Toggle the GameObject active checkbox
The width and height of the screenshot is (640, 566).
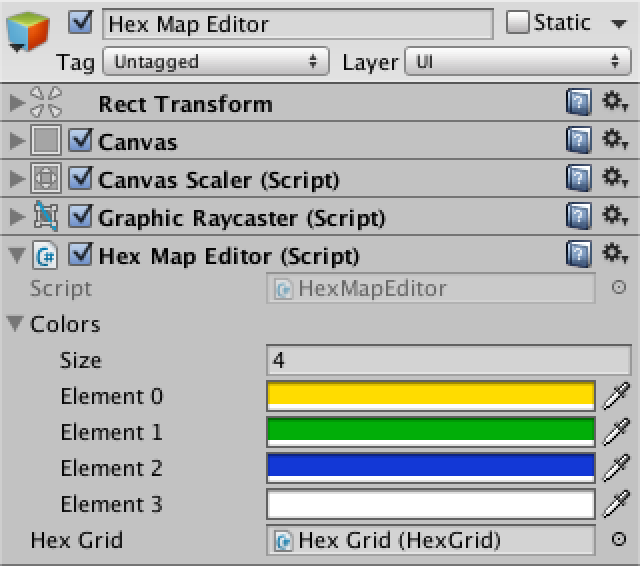80,22
